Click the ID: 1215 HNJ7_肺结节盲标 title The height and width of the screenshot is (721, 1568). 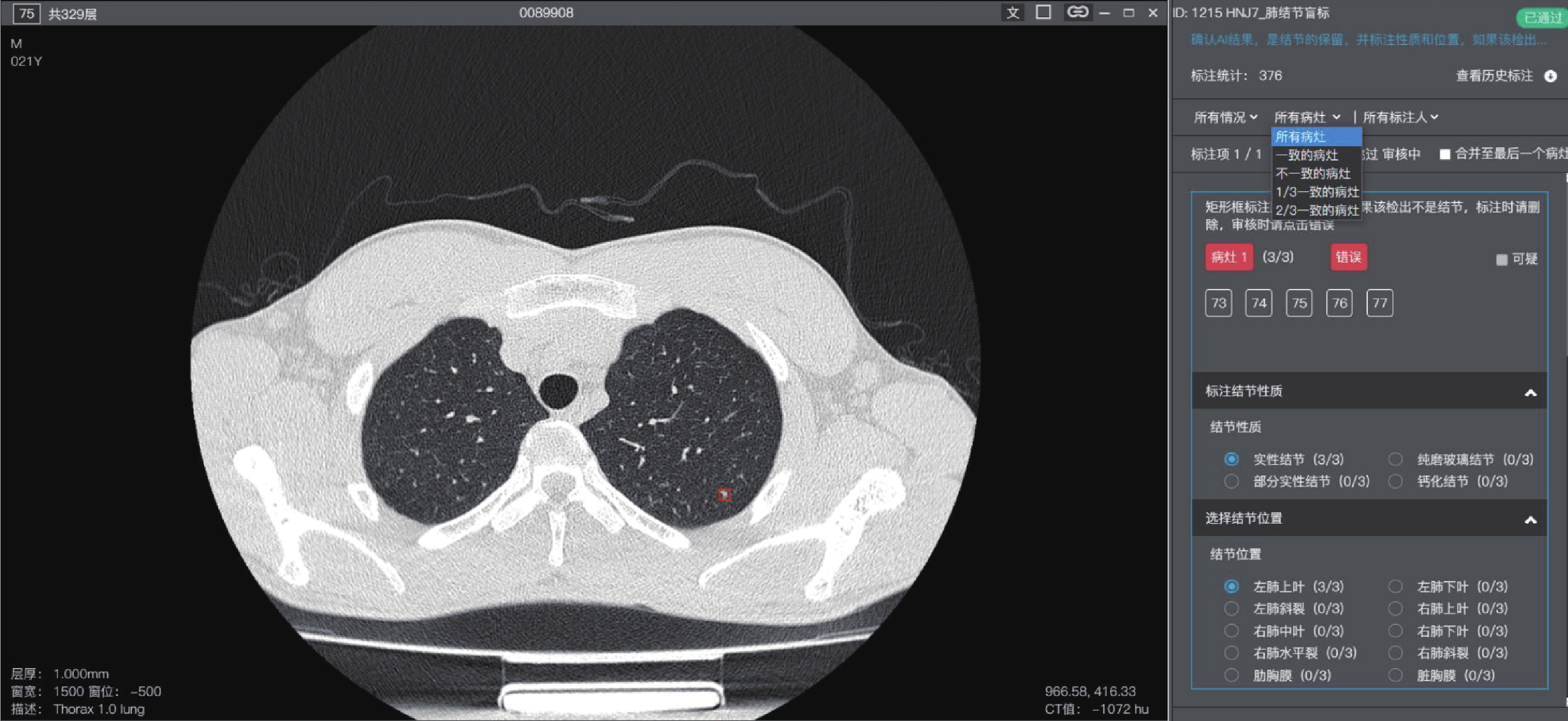(1251, 13)
